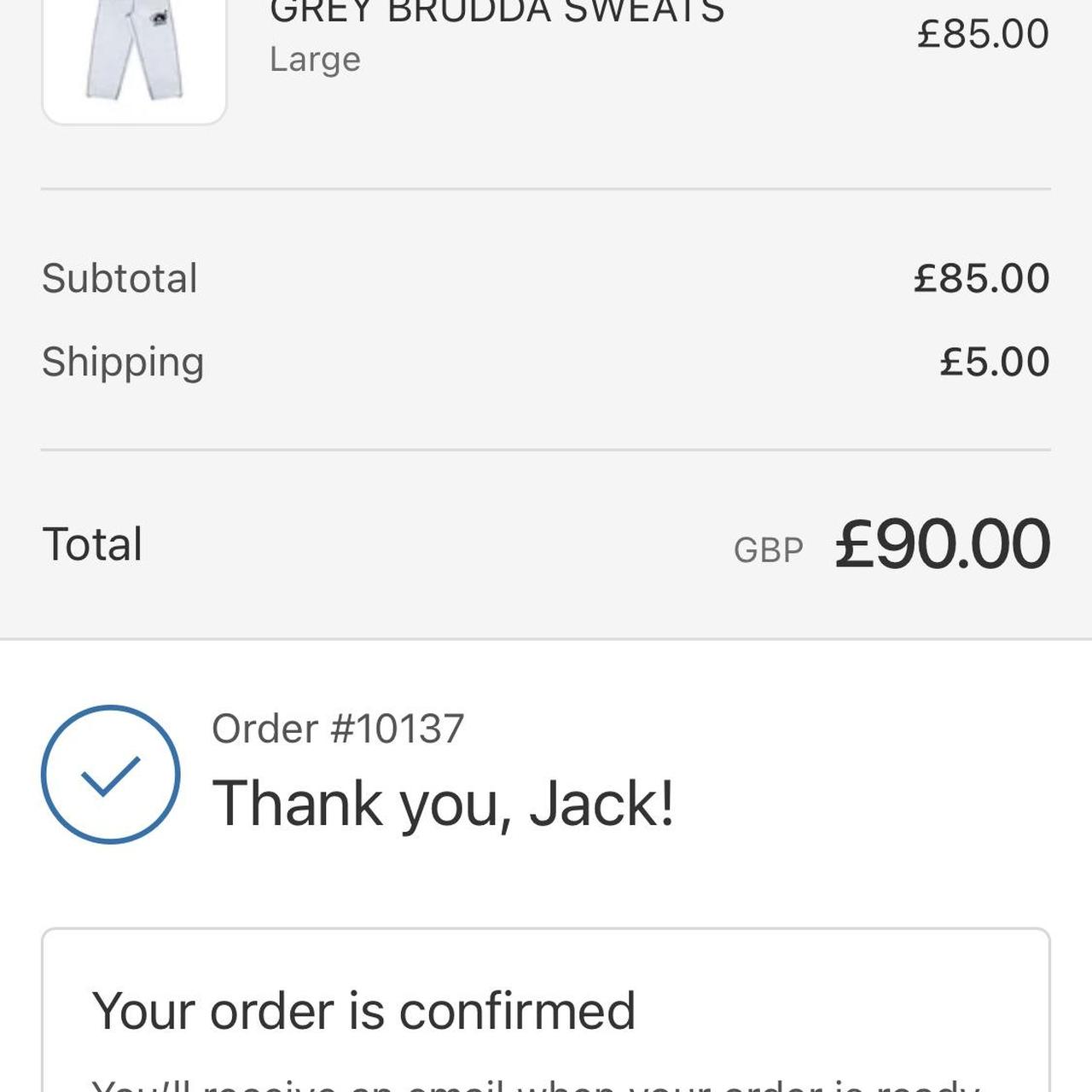1092x1092 pixels.
Task: Click the divider above the Total row
Action: 546,447
